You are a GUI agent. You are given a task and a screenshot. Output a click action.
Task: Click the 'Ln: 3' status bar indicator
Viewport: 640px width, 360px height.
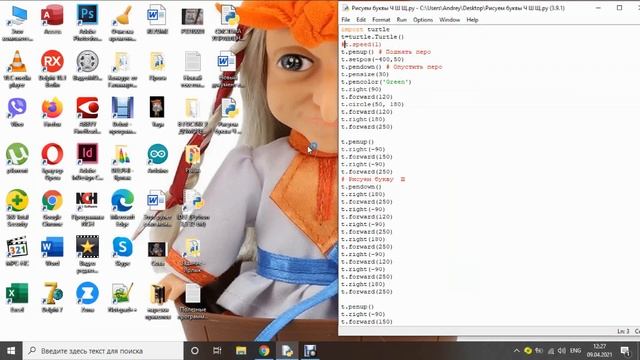623,331
